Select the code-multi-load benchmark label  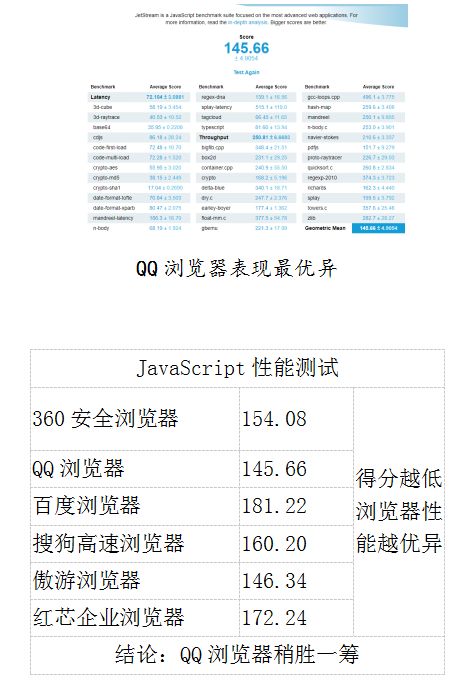coord(111,158)
